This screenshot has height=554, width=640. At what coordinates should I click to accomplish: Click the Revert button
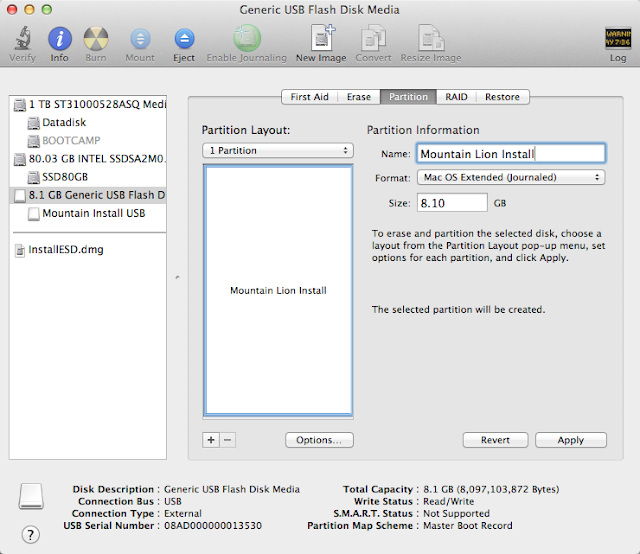[x=496, y=440]
